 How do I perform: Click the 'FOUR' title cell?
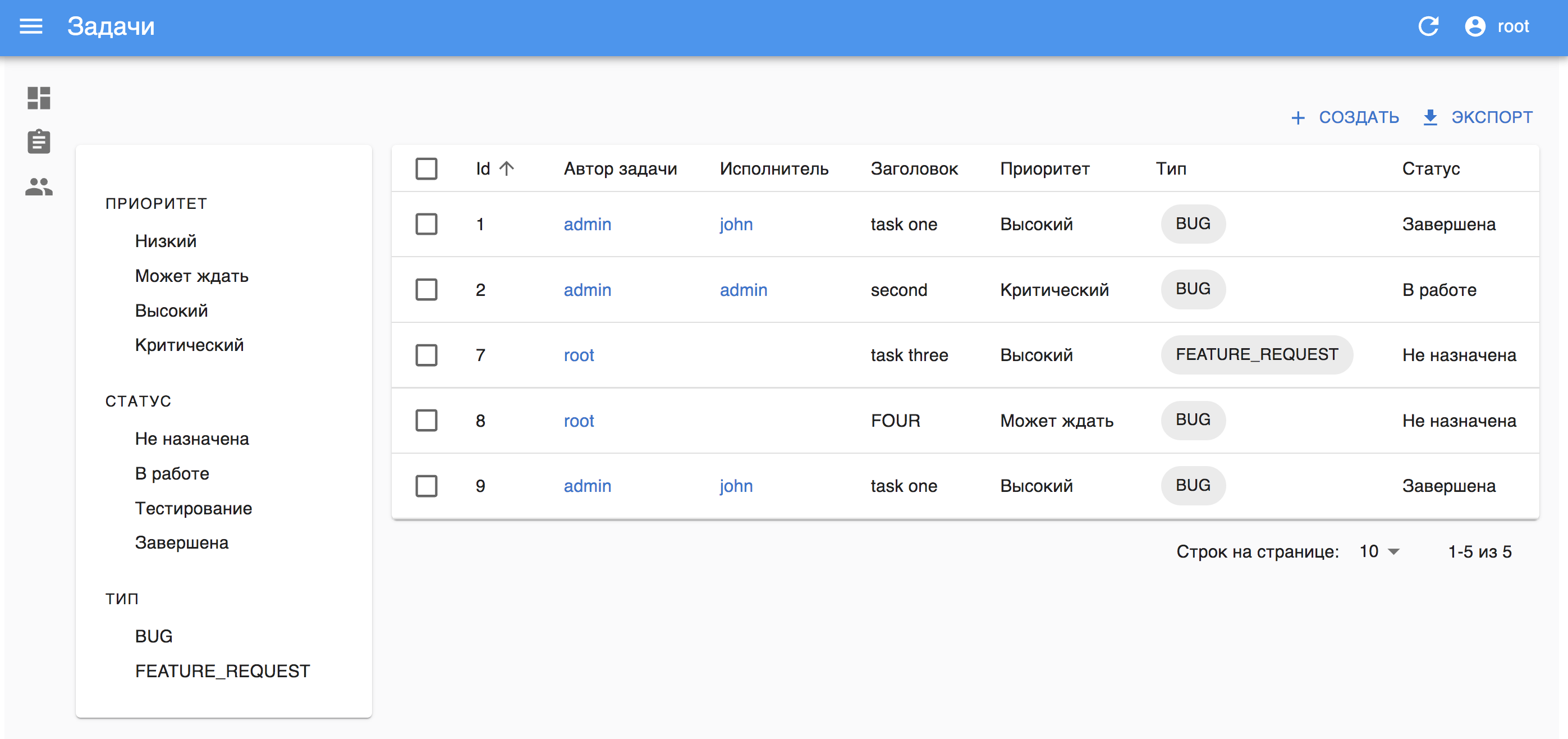coord(895,421)
